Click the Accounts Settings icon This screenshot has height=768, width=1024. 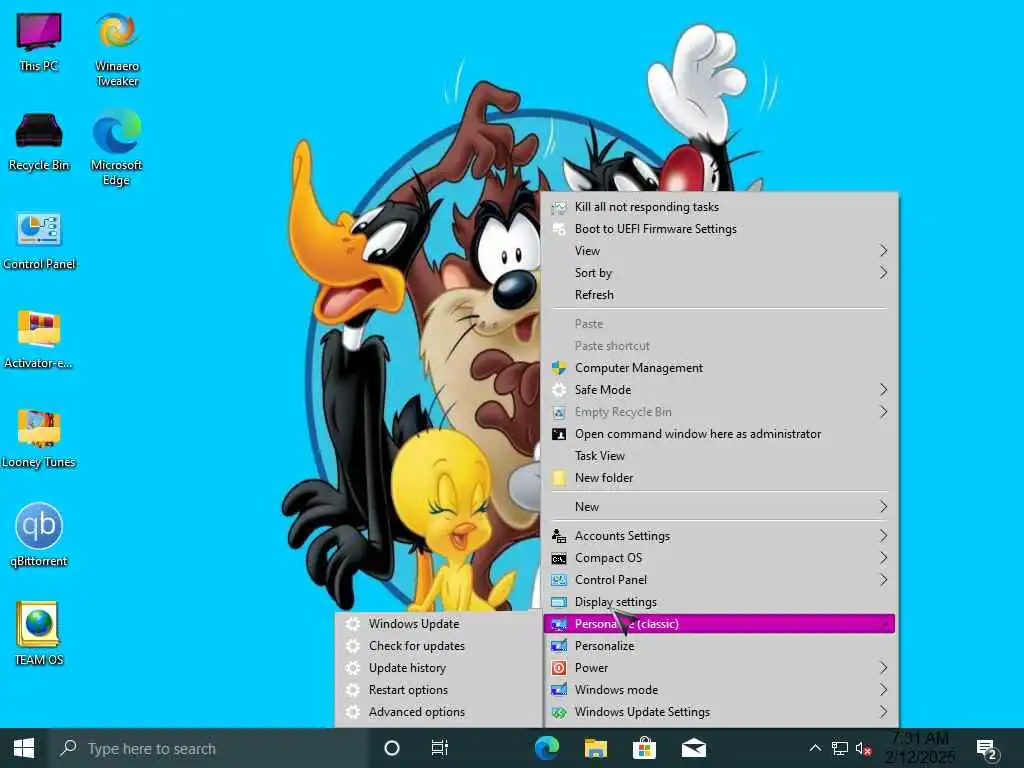[x=559, y=536]
